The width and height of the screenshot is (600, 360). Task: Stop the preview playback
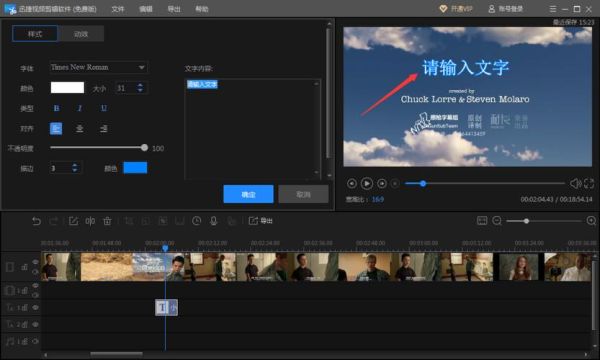point(395,184)
